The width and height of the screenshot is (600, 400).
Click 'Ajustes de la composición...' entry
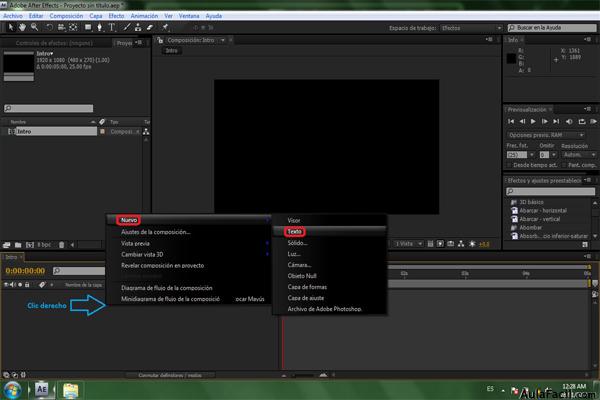[x=155, y=232]
